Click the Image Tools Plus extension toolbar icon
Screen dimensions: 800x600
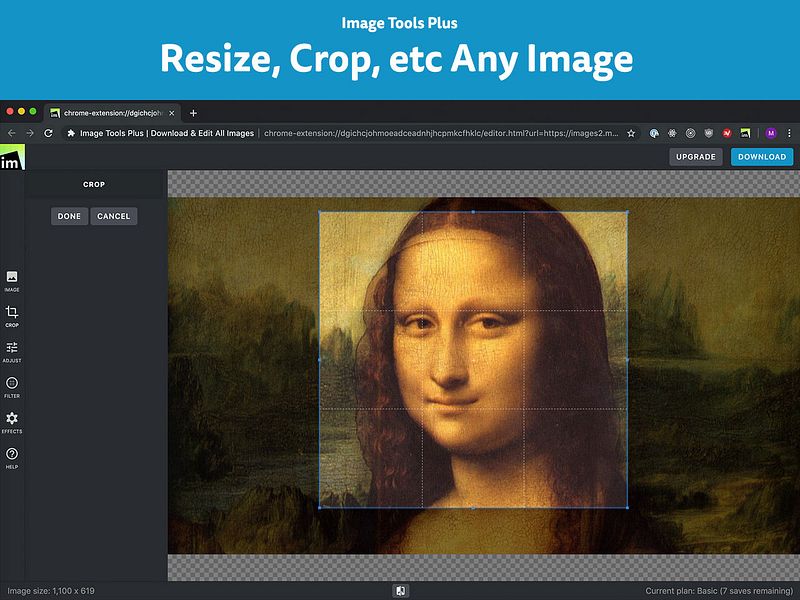pos(745,133)
